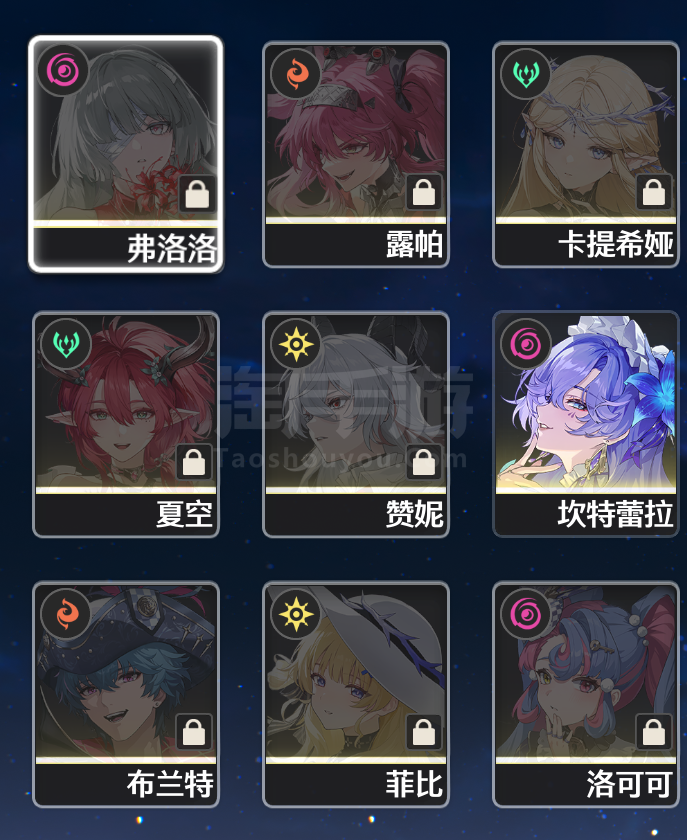
Task: Click the lock icon on 夏空's card
Action: pyautogui.click(x=194, y=462)
